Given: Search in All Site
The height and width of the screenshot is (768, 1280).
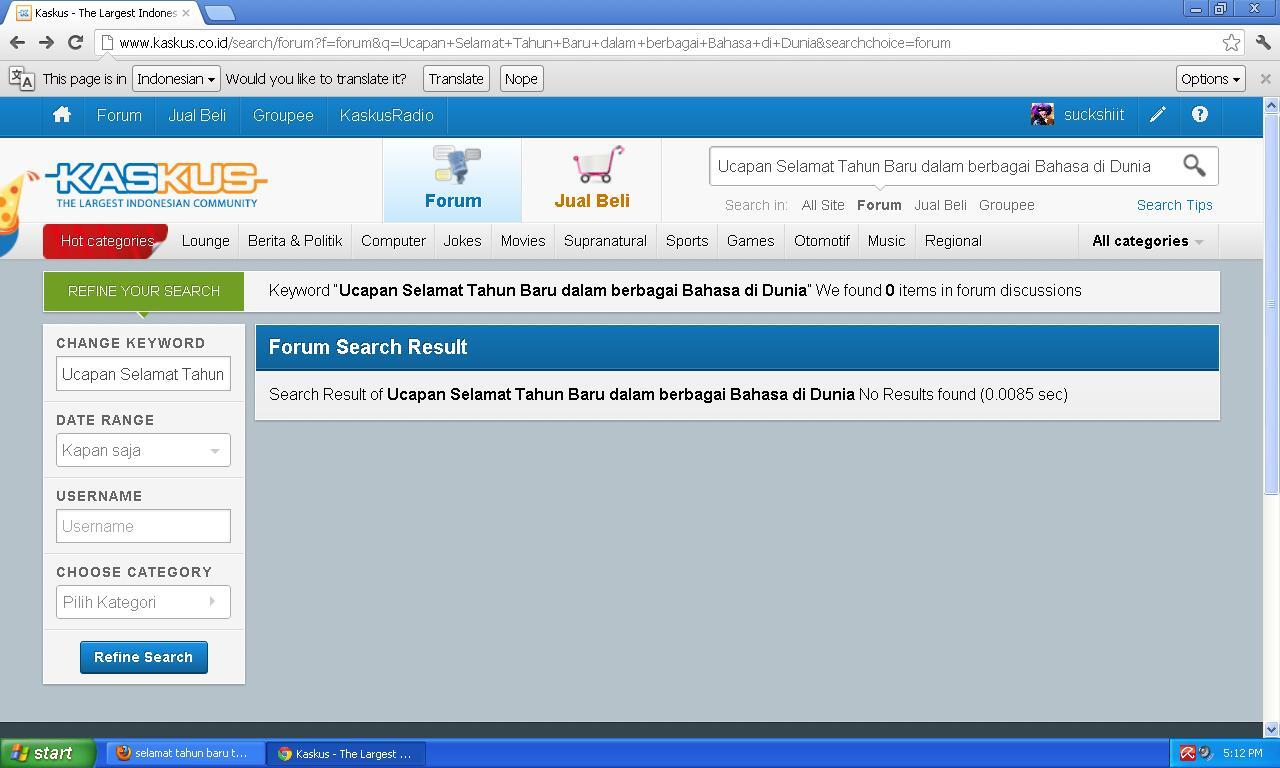Looking at the screenshot, I should click(823, 205).
